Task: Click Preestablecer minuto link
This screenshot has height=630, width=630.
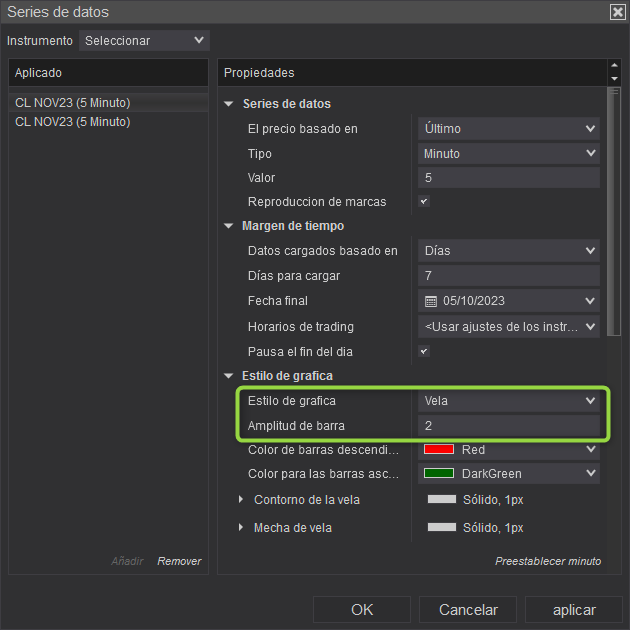Action: (x=548, y=561)
